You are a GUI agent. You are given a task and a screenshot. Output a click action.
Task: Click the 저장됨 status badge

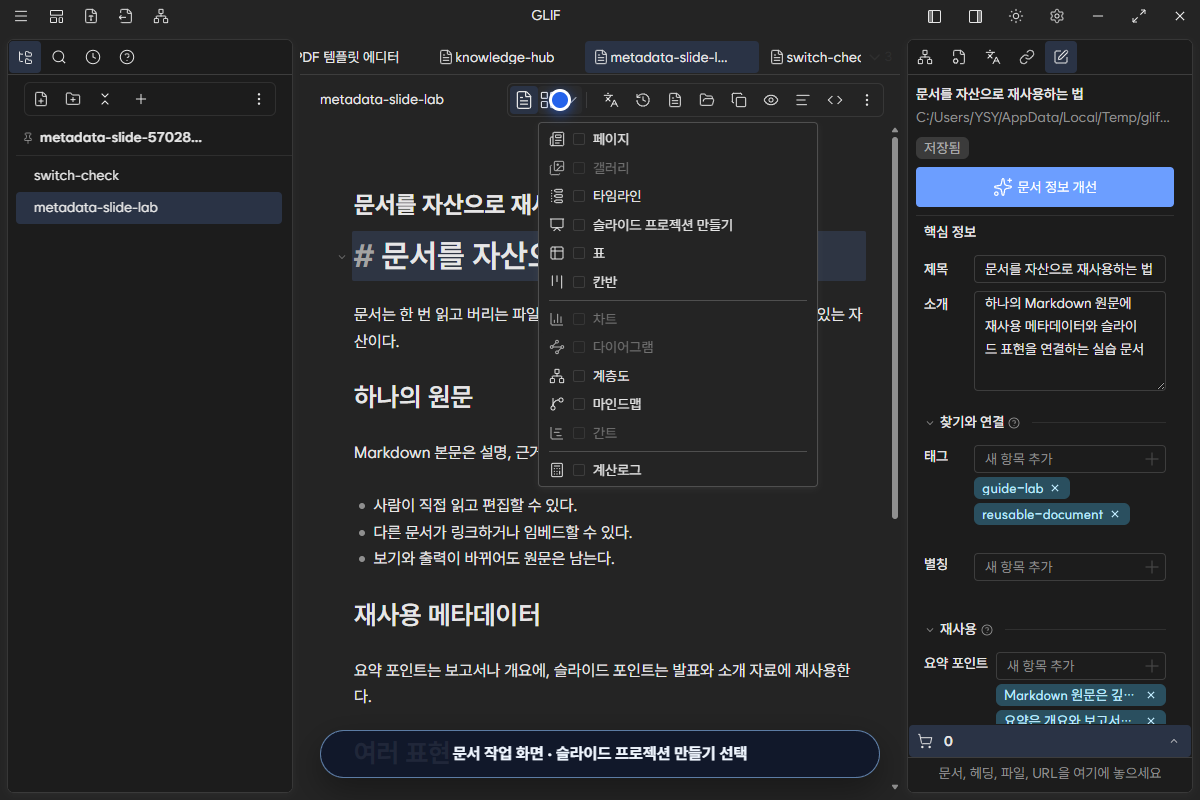[942, 147]
